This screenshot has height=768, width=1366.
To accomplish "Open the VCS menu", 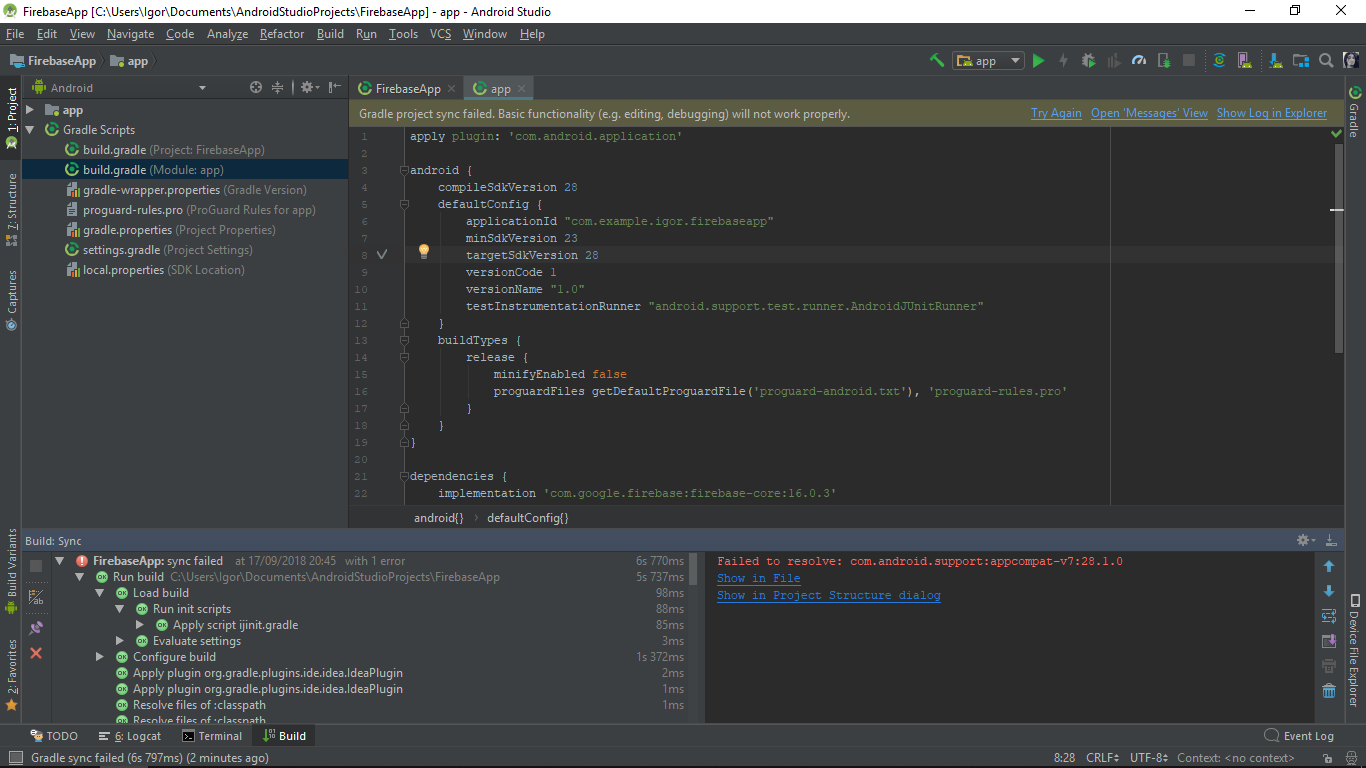I will 441,34.
